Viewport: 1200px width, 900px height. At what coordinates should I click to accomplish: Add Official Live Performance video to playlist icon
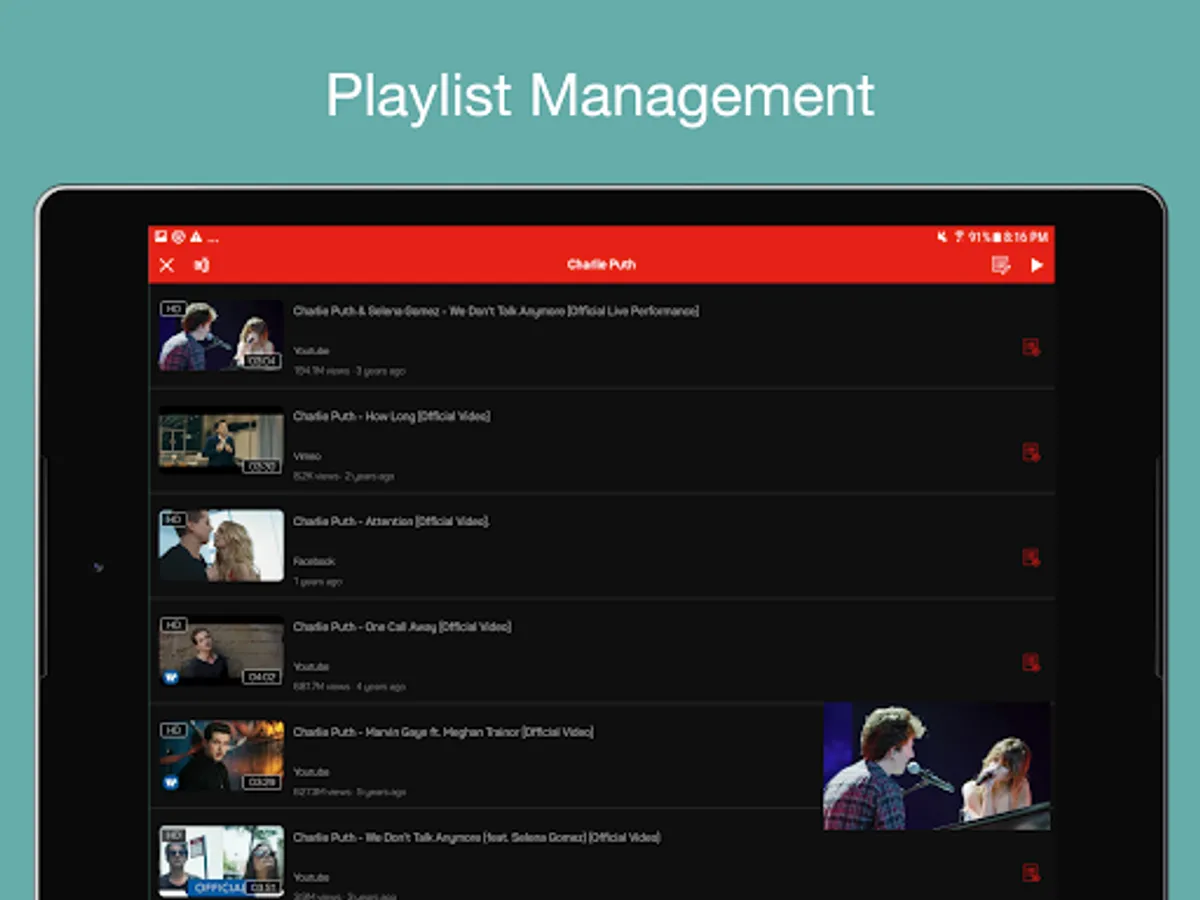(1031, 347)
